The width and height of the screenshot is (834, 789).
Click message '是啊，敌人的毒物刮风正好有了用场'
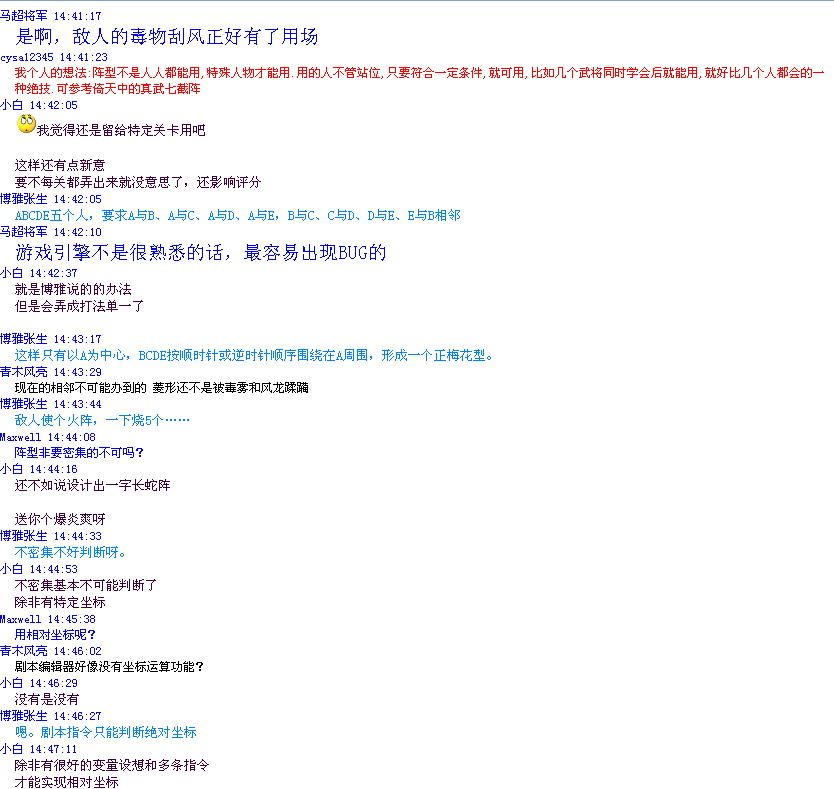pyautogui.click(x=166, y=37)
